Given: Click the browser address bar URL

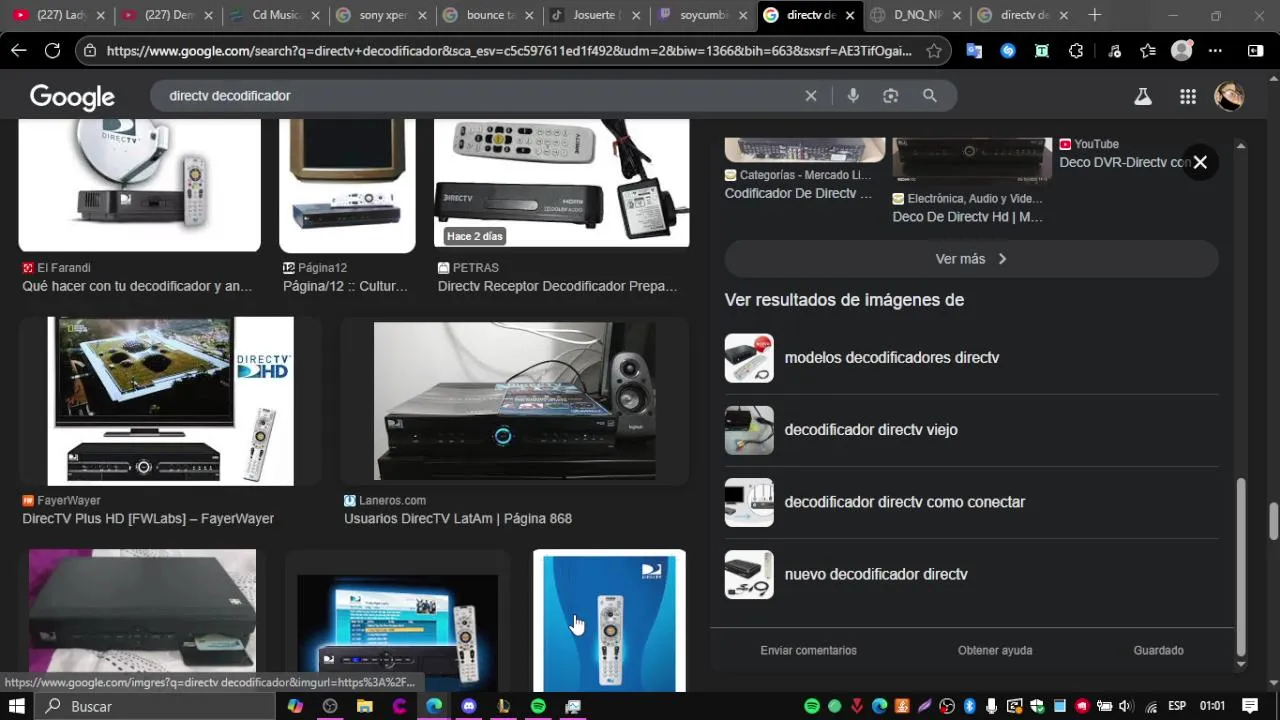Looking at the screenshot, I should (509, 51).
